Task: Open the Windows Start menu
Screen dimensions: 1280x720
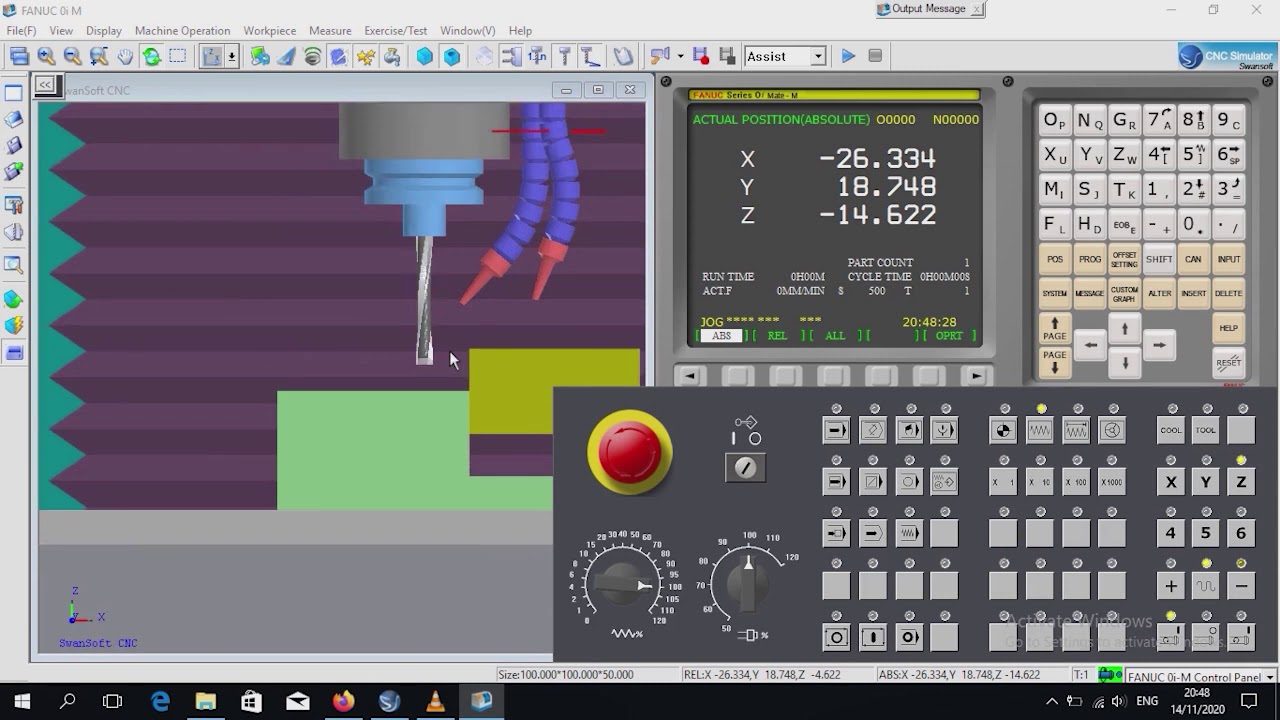Action: pos(22,701)
